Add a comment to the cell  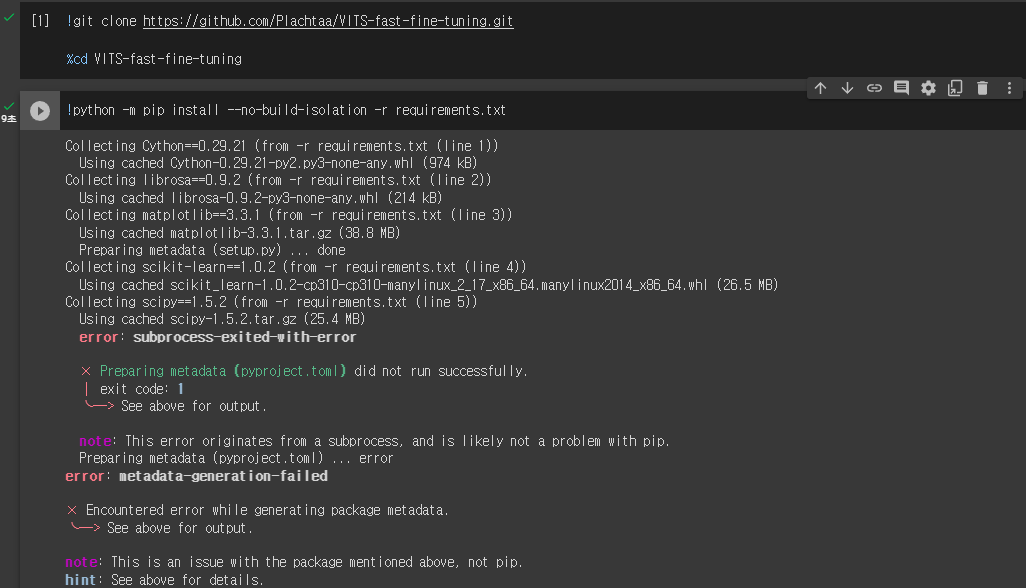point(901,88)
